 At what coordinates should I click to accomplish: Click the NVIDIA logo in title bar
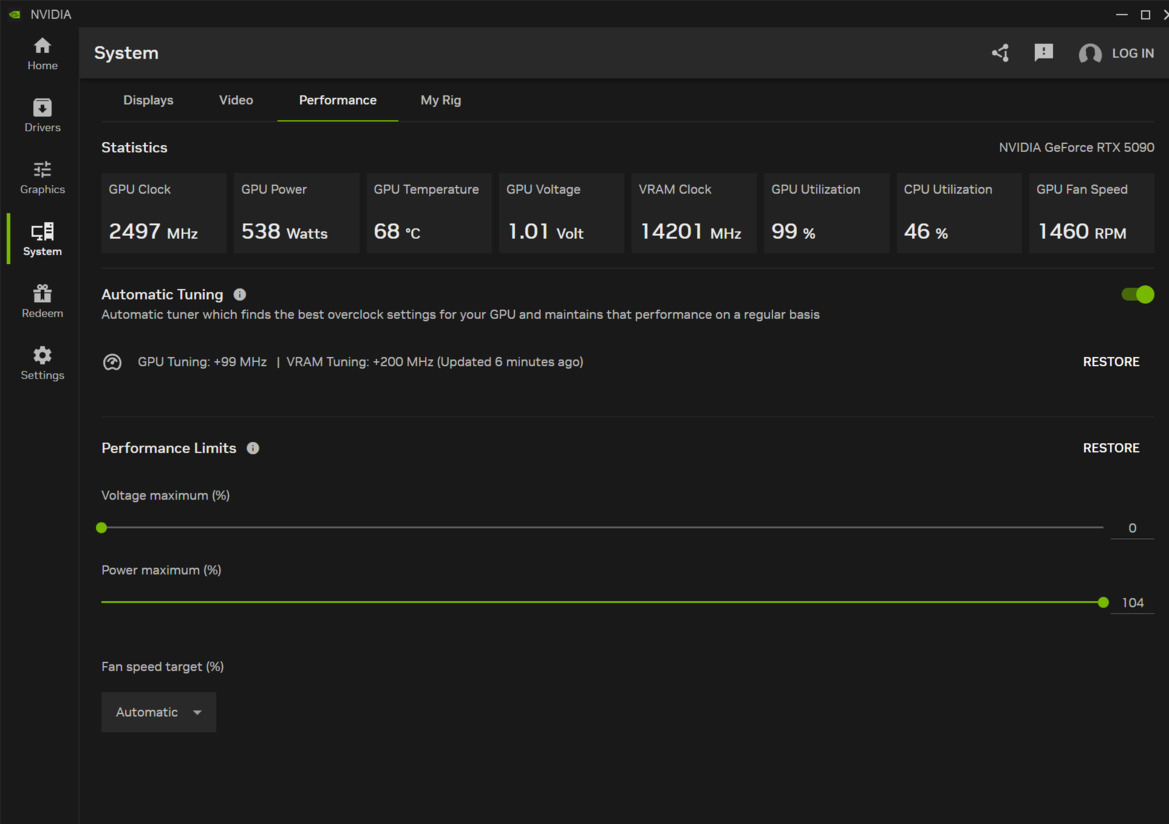tap(15, 14)
